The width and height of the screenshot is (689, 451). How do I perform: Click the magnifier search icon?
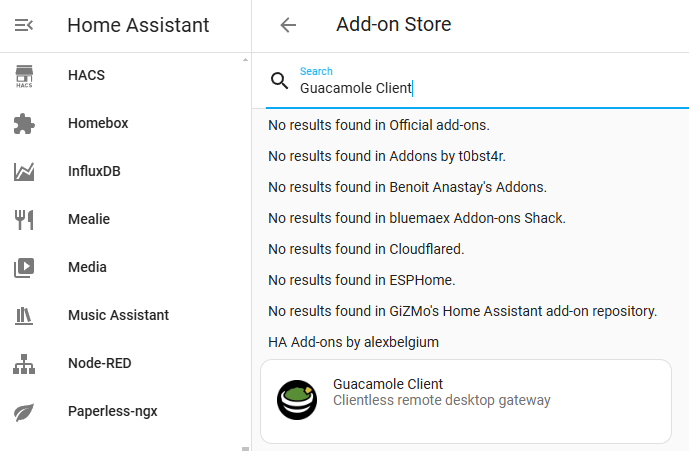(x=280, y=81)
